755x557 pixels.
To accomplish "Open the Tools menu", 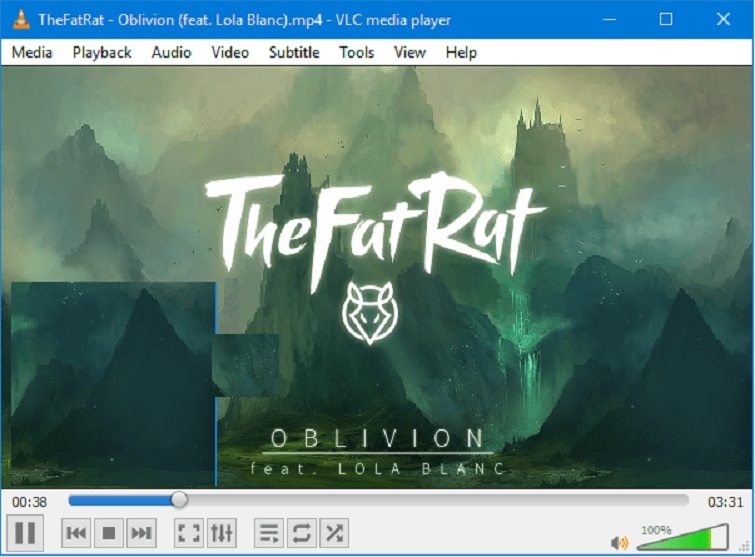I will point(356,52).
